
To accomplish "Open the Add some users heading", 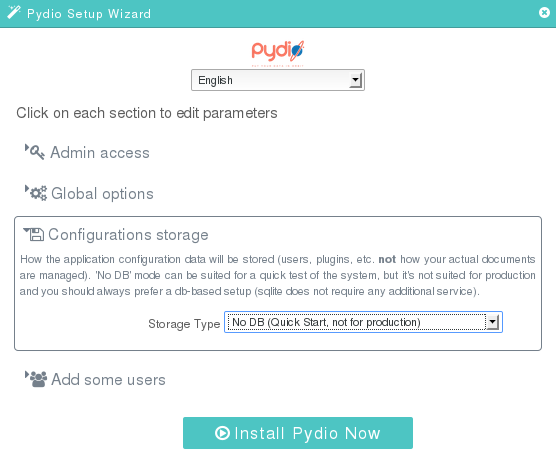I will tap(109, 380).
